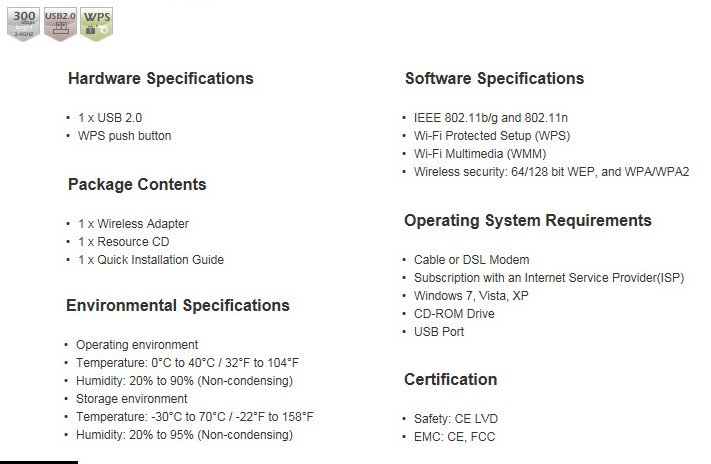The height and width of the screenshot is (464, 711).
Task: Click the 'WPS push button' list item
Action: 124,136
